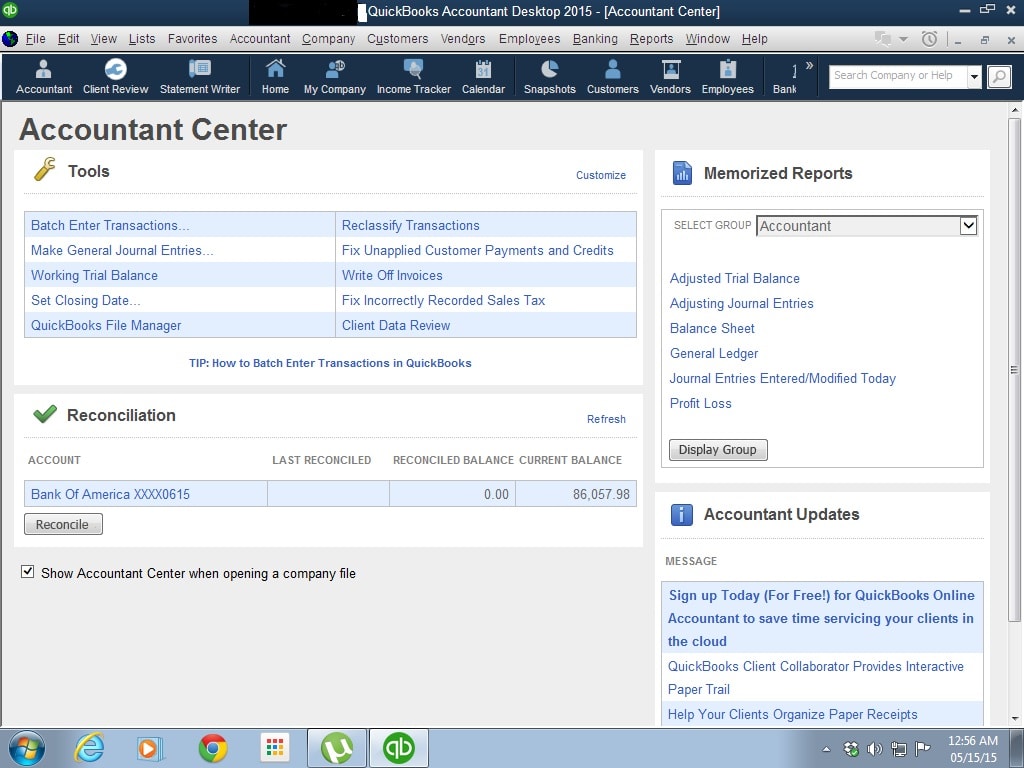Open the Working Trial Balance tool
This screenshot has height=768, width=1024.
click(x=94, y=276)
